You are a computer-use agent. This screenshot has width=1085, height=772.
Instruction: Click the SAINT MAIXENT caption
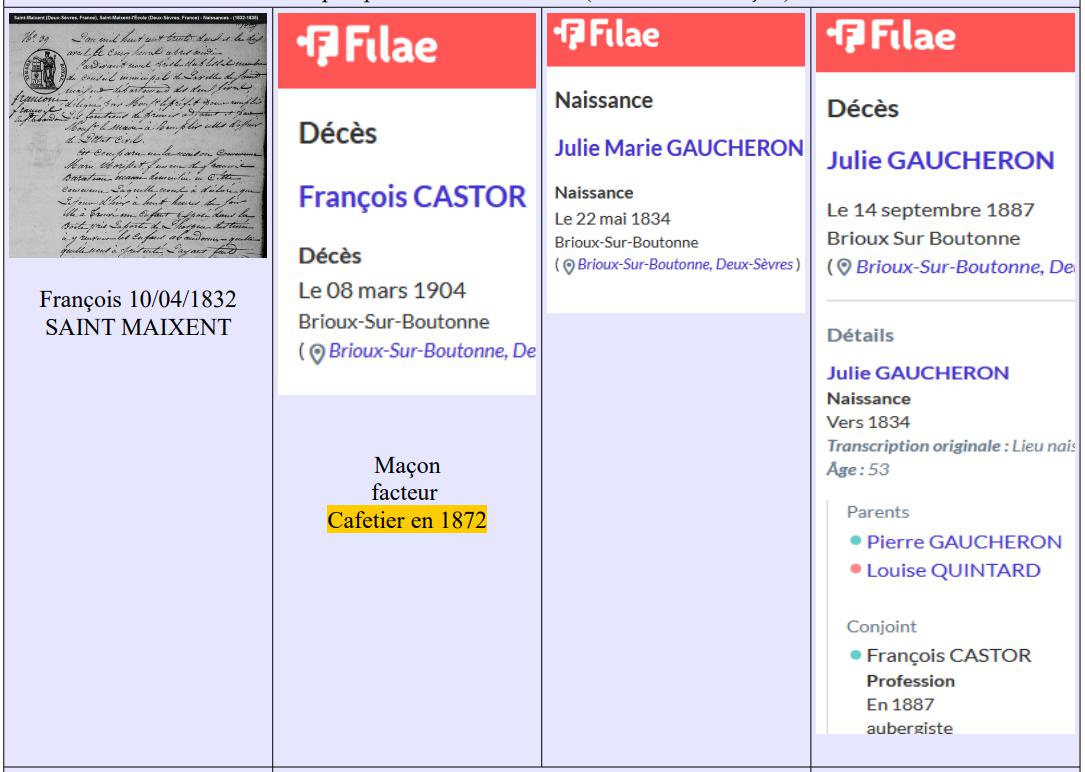click(x=138, y=327)
